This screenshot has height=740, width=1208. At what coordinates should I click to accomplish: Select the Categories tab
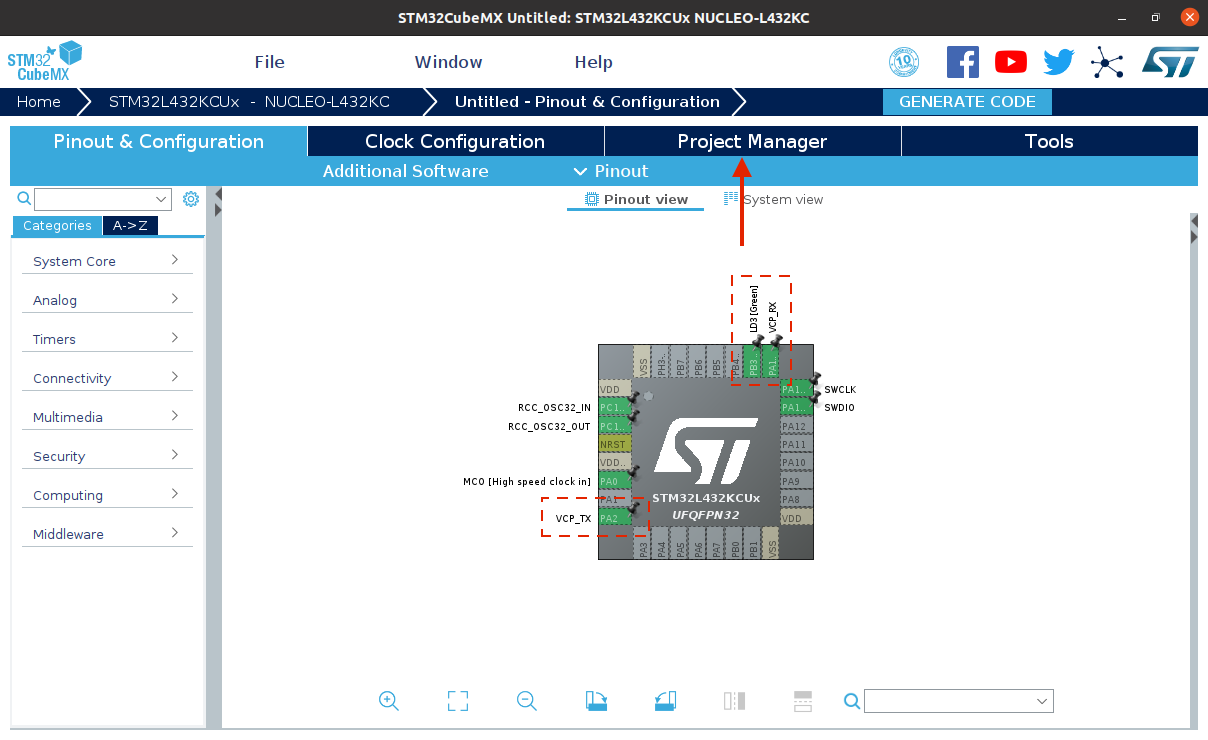57,225
